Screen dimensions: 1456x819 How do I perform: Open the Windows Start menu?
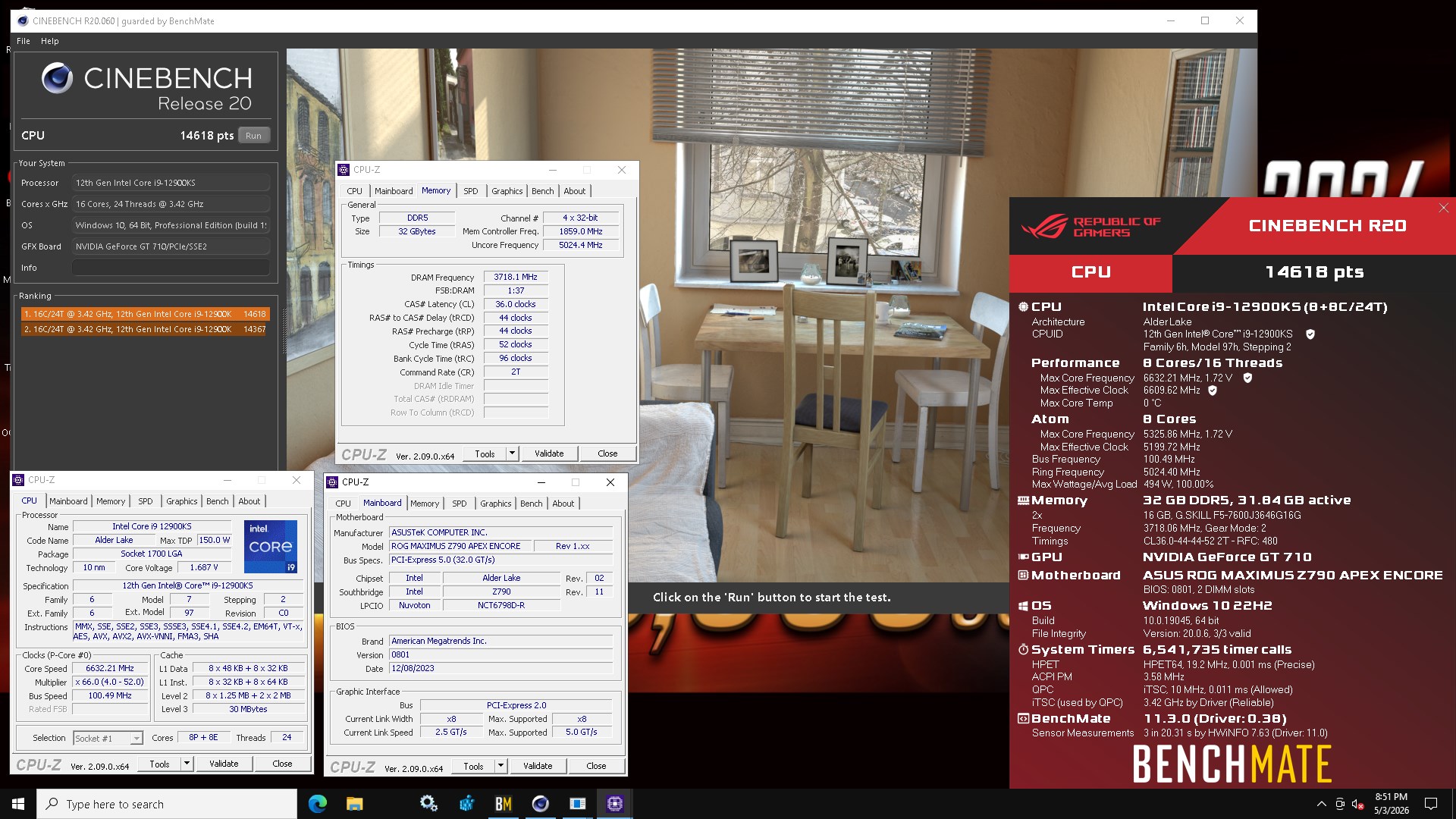18,804
